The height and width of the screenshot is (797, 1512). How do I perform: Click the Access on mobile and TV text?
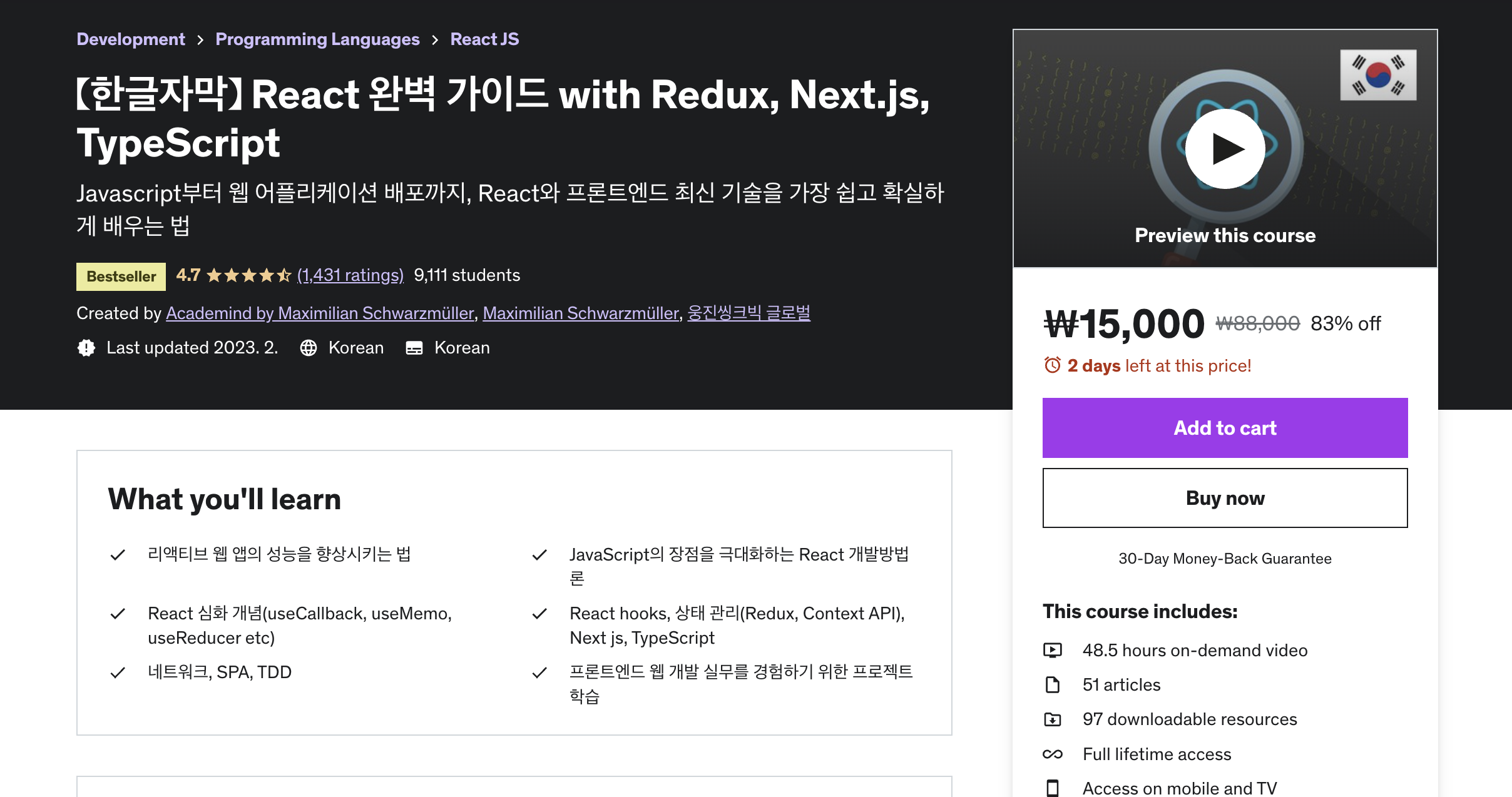click(1180, 788)
